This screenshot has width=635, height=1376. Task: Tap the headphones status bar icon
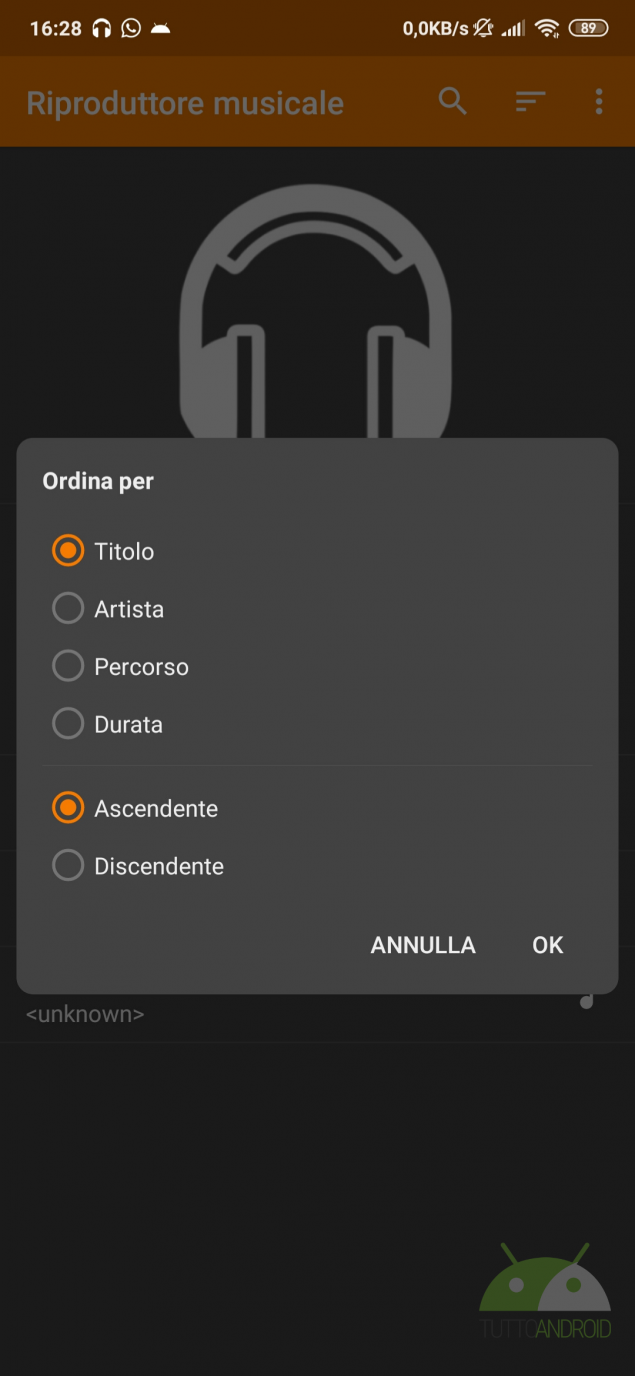tap(101, 28)
